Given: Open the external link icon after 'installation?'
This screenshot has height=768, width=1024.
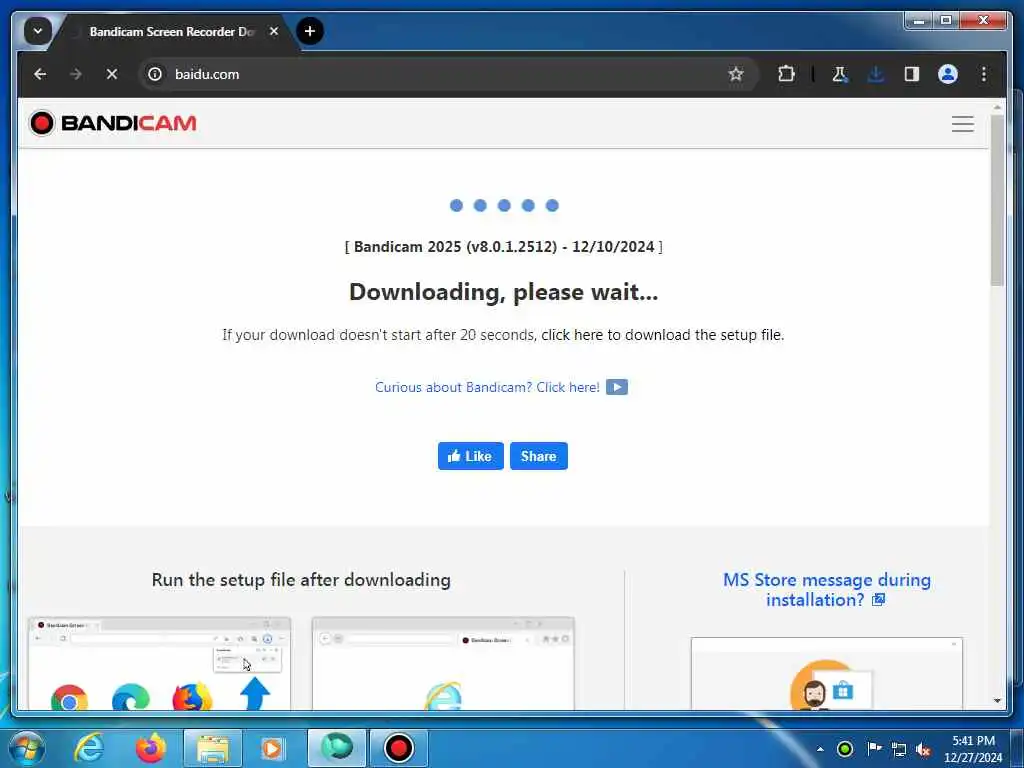Looking at the screenshot, I should [878, 600].
